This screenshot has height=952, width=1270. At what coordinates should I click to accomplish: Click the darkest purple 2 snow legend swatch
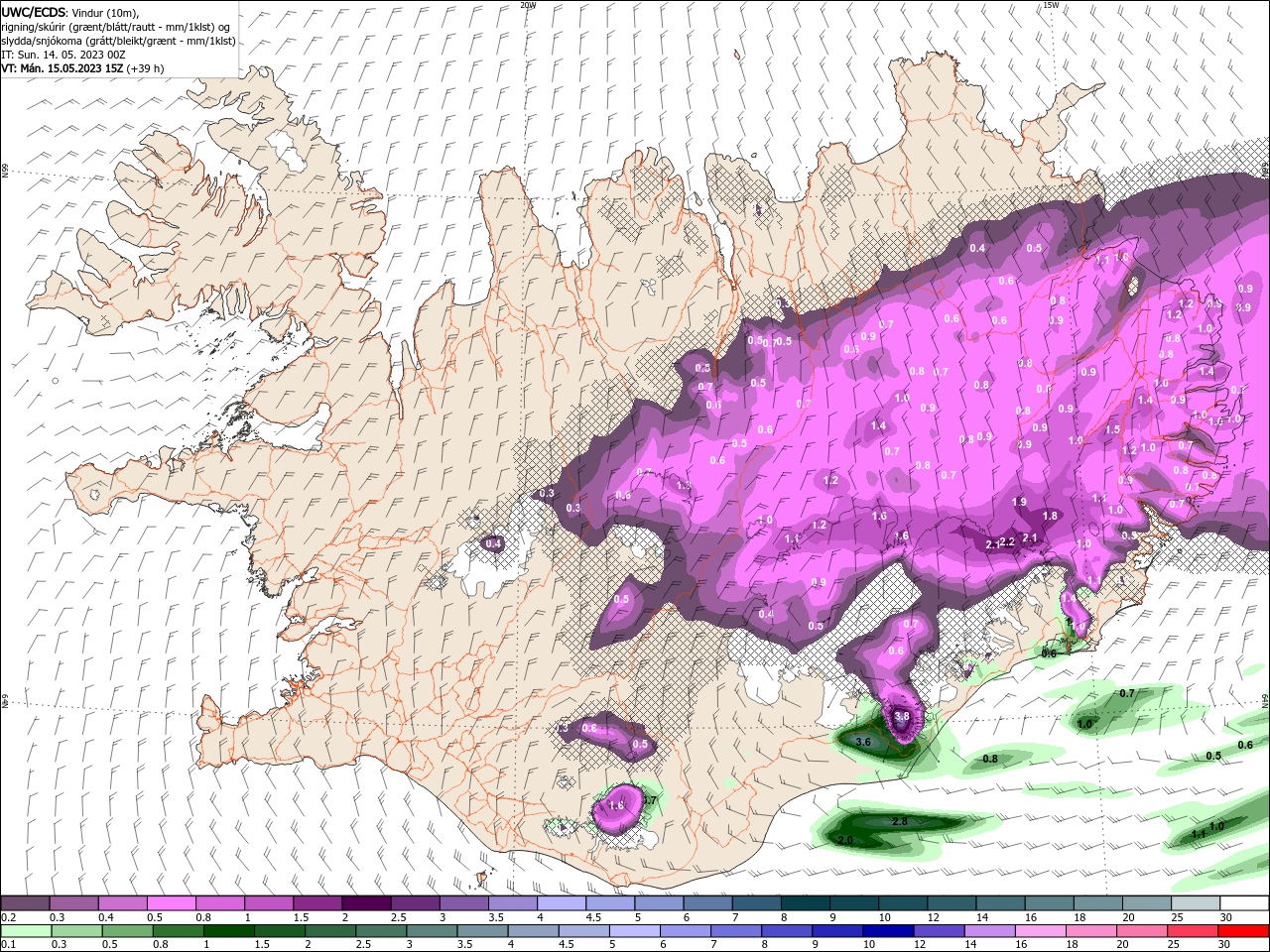click(366, 903)
